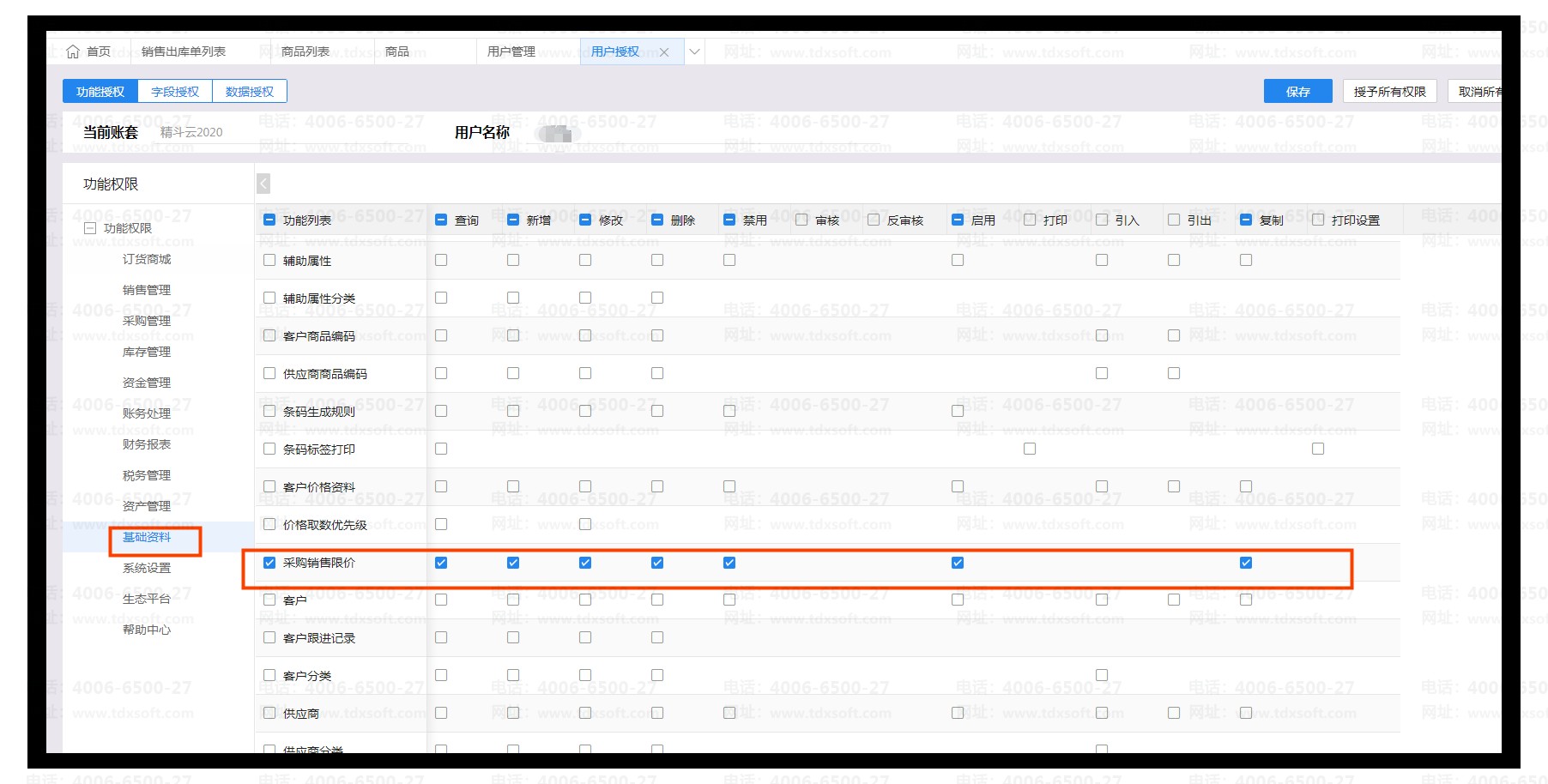
Task: Check the 辅助属性 row checkbox
Action: coord(269,260)
